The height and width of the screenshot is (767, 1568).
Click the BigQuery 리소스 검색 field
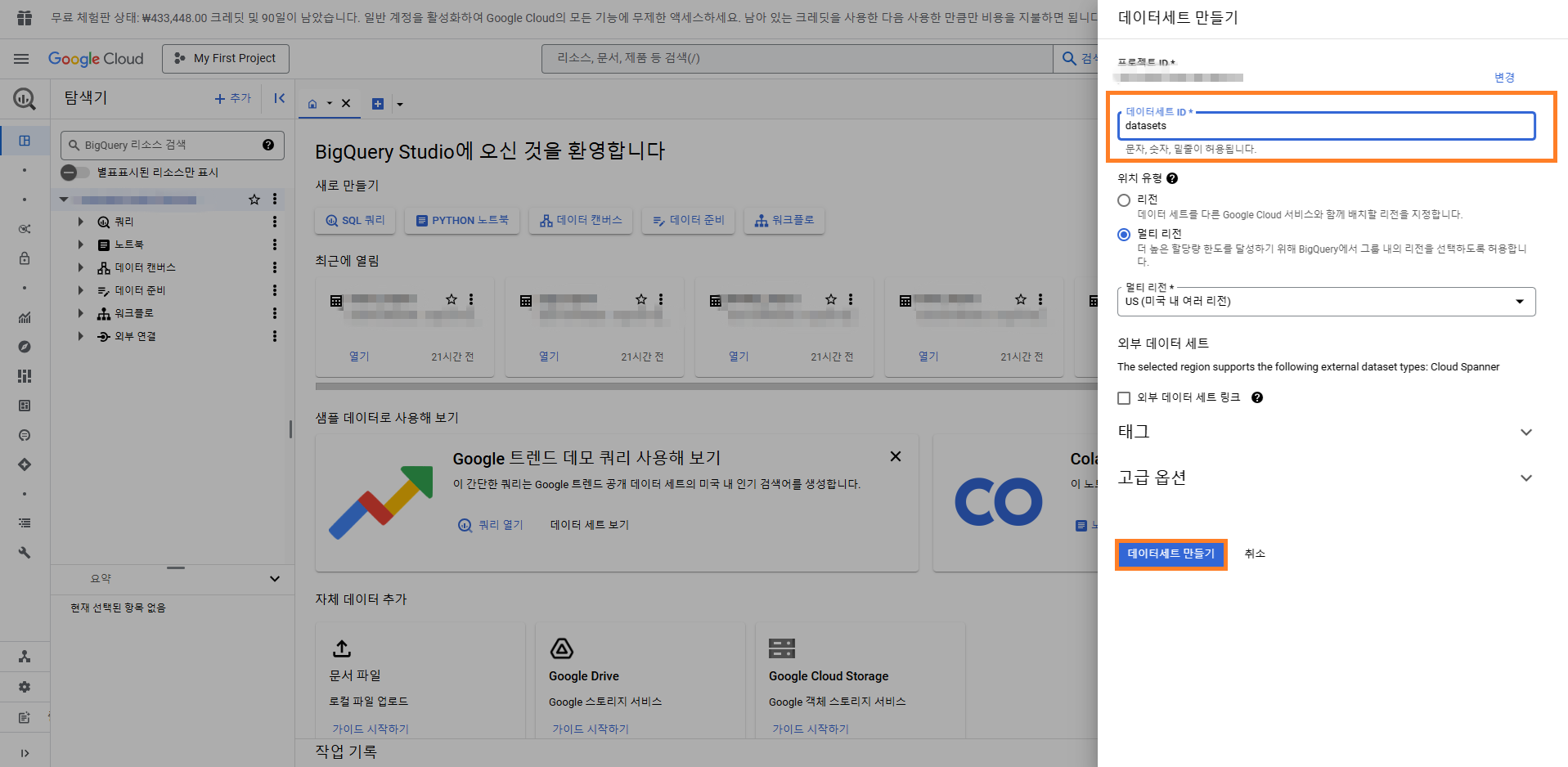pyautogui.click(x=172, y=145)
